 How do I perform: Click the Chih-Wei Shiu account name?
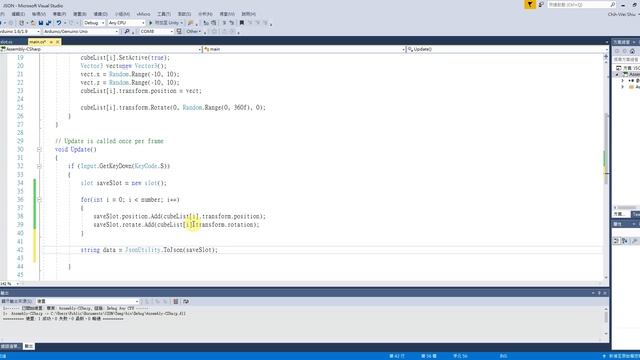[622, 14]
